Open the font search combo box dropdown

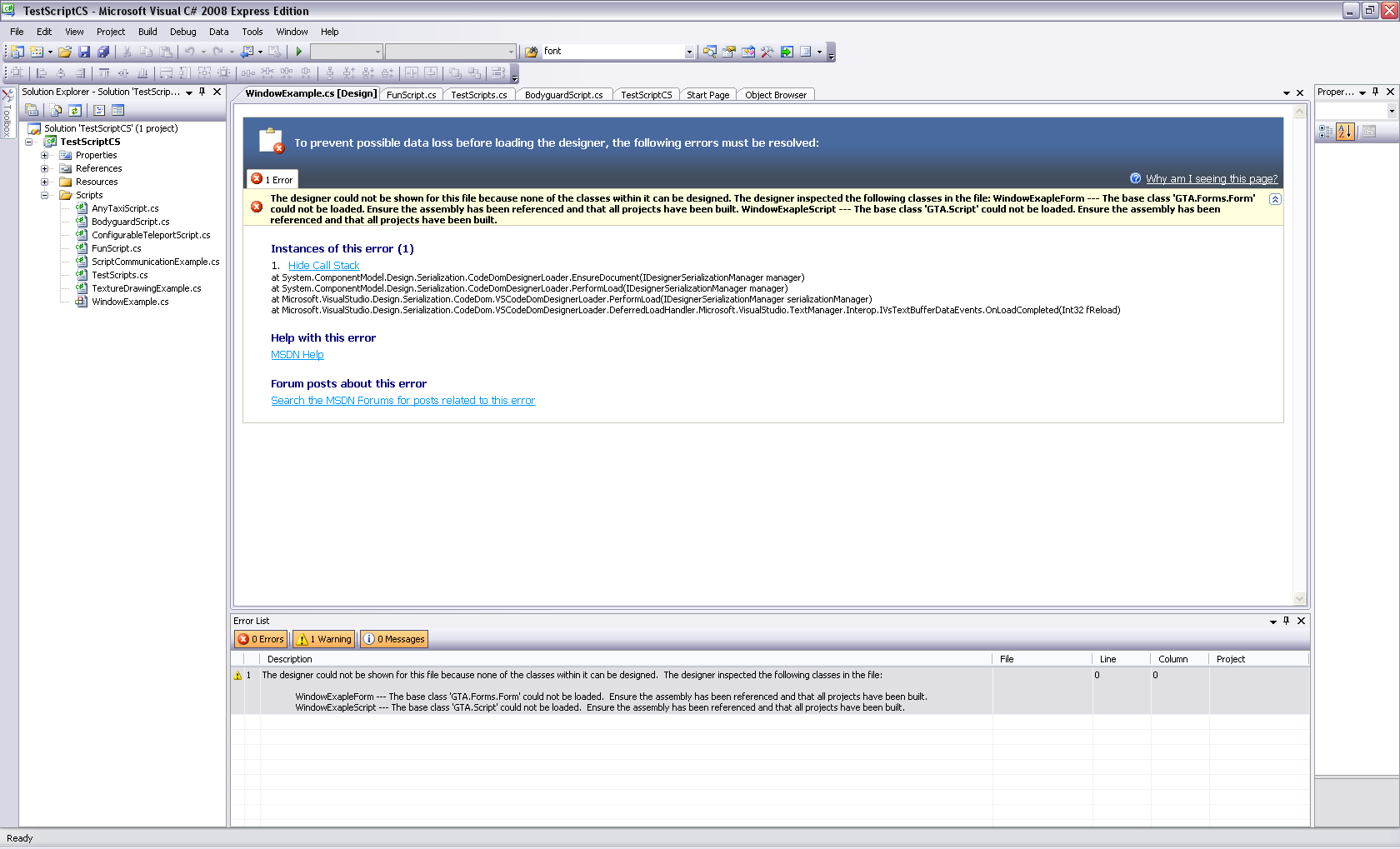point(689,52)
